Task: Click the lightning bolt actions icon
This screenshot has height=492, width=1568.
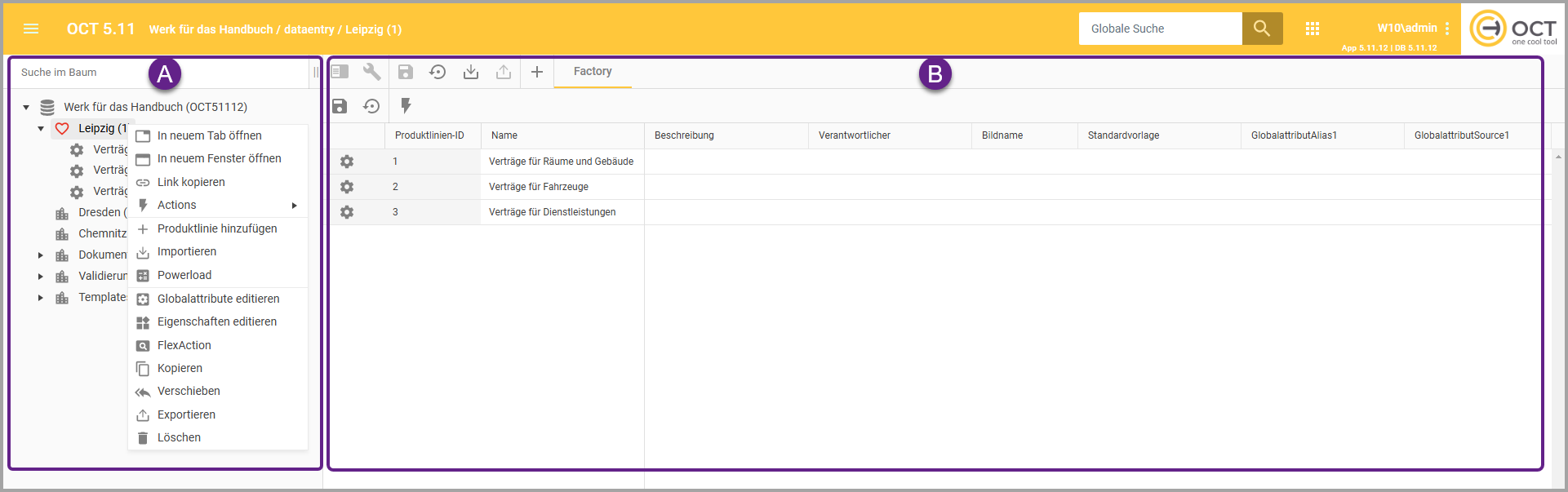Action: tap(406, 106)
